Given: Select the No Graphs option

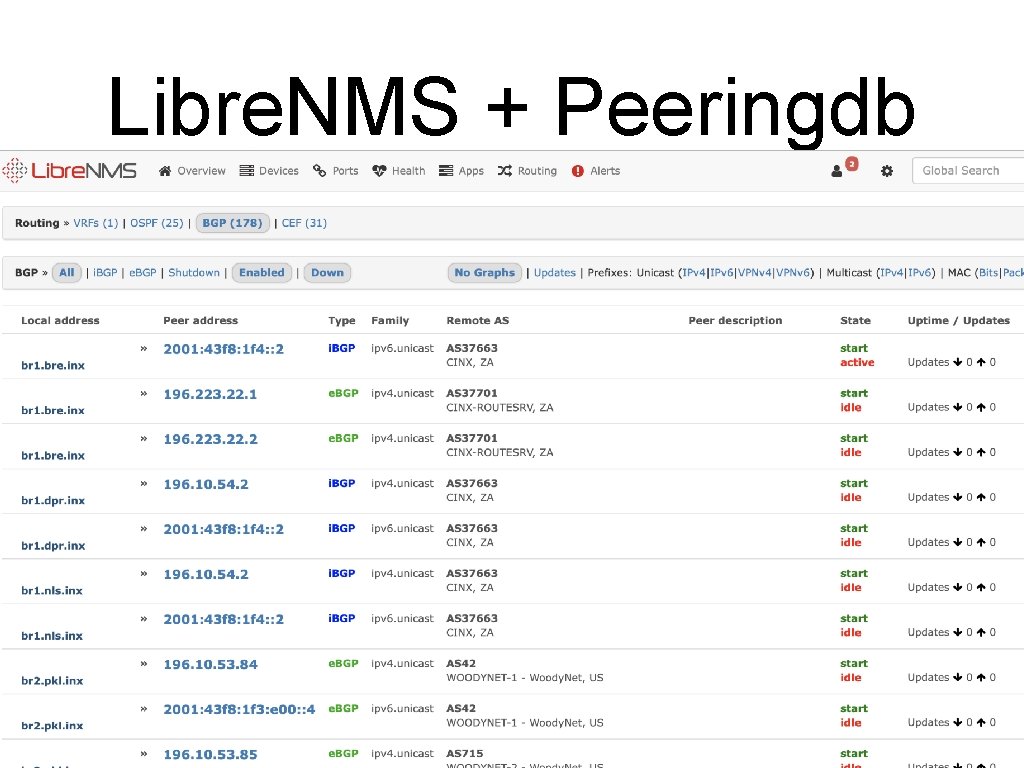Looking at the screenshot, I should coord(485,273).
